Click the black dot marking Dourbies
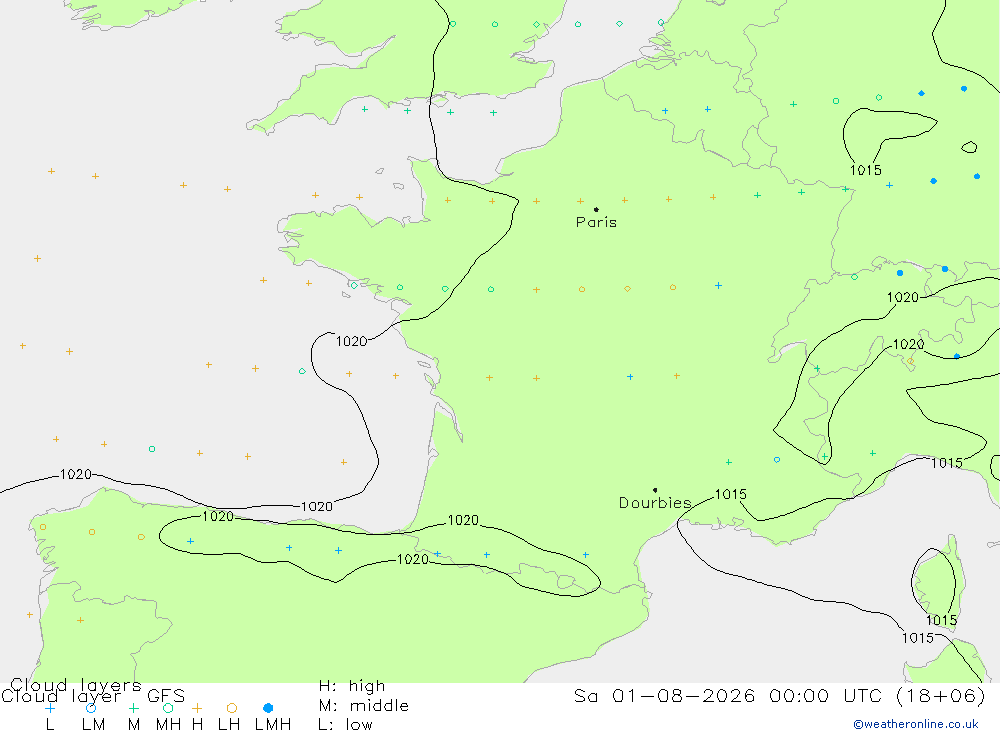This screenshot has height=733, width=1000. 655,490
